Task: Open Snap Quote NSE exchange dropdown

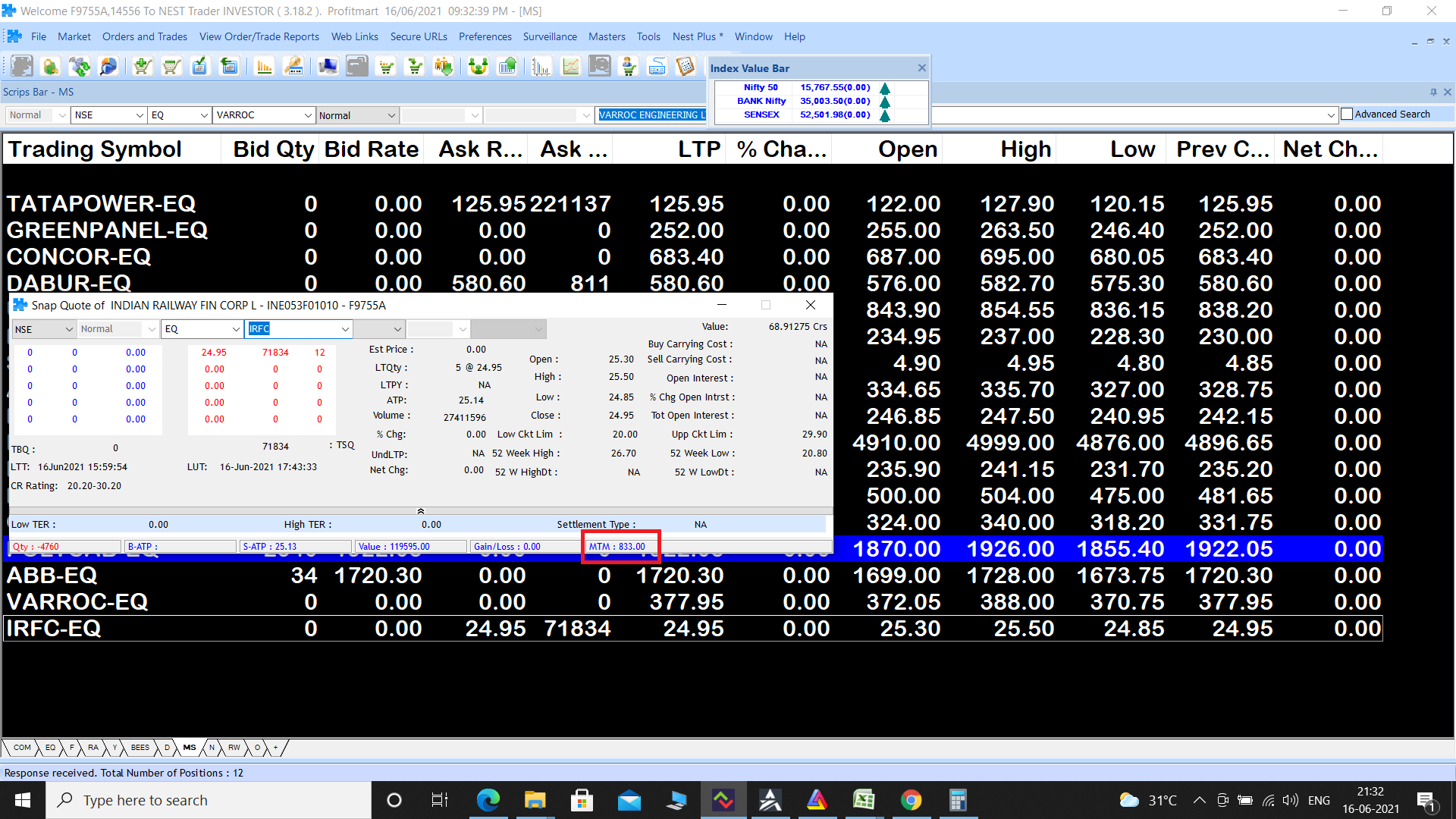Action: coord(69,329)
